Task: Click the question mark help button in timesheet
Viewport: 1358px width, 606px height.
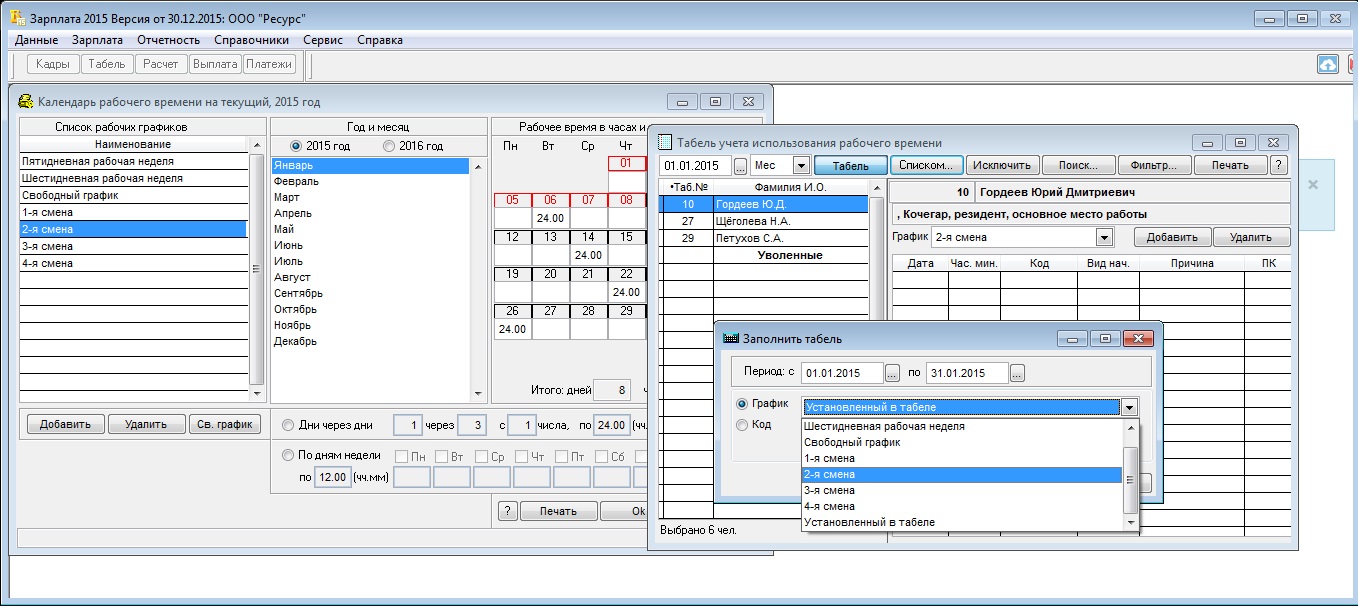Action: pos(1278,166)
